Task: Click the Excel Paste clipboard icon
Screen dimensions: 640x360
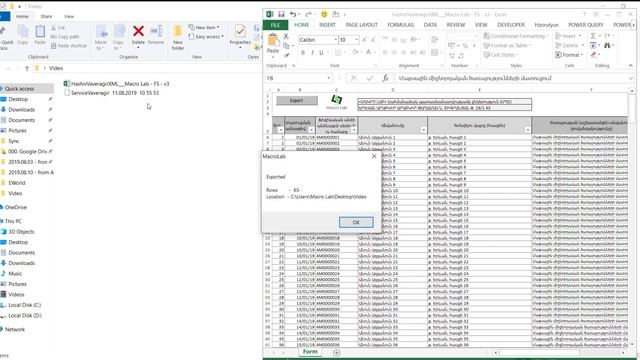Action: pos(273,41)
